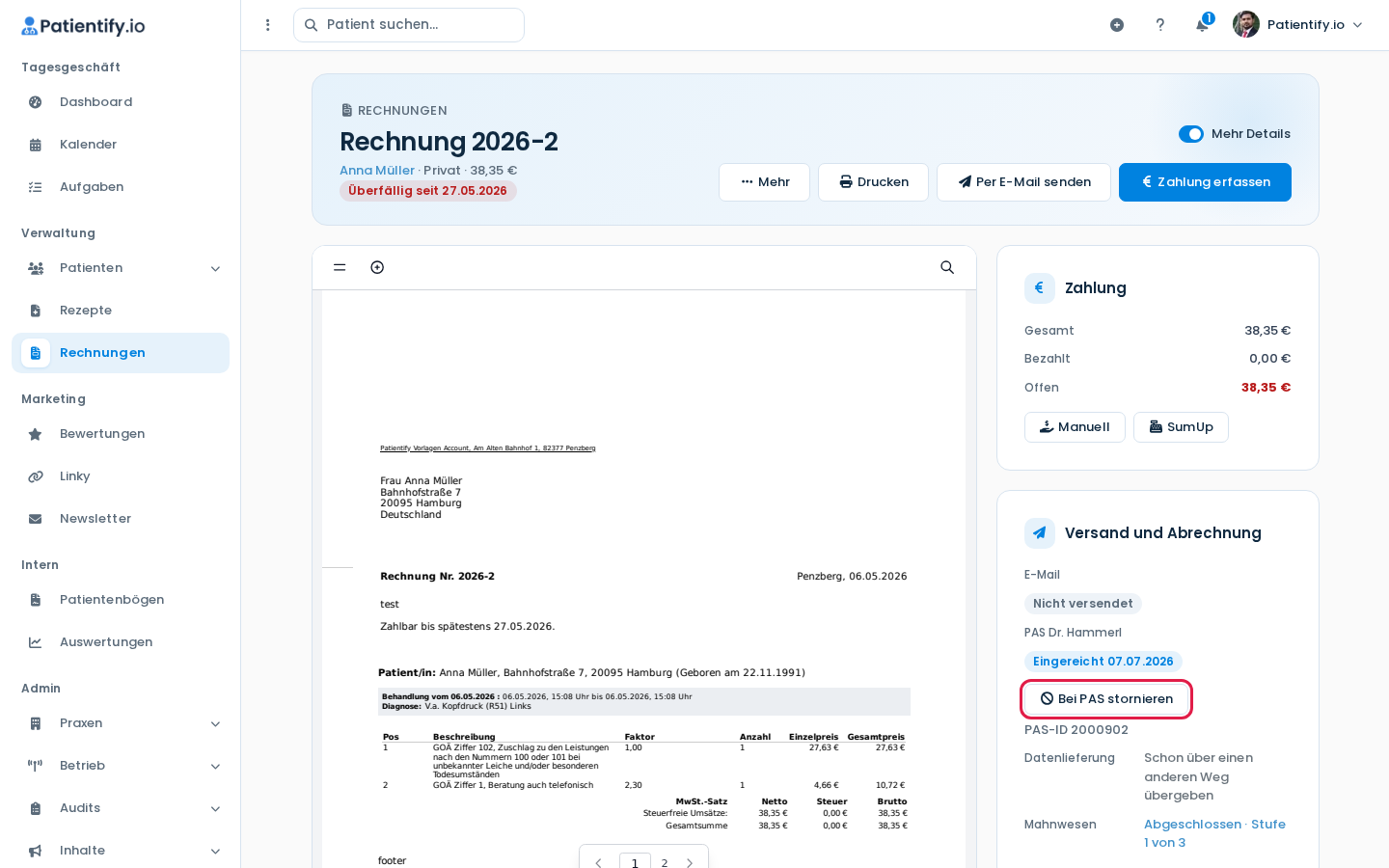Click Bei PAS stornieren button

pos(1106,699)
